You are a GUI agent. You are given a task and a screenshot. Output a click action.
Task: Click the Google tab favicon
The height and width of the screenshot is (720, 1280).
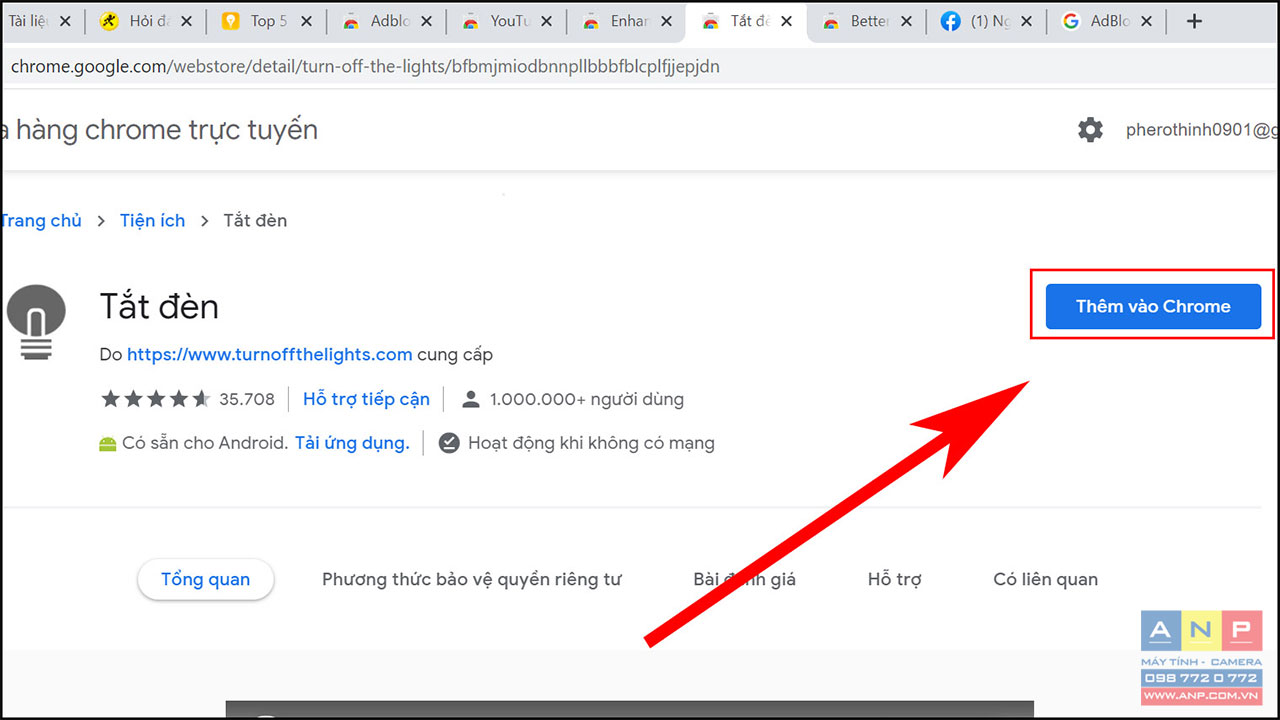coord(1070,21)
